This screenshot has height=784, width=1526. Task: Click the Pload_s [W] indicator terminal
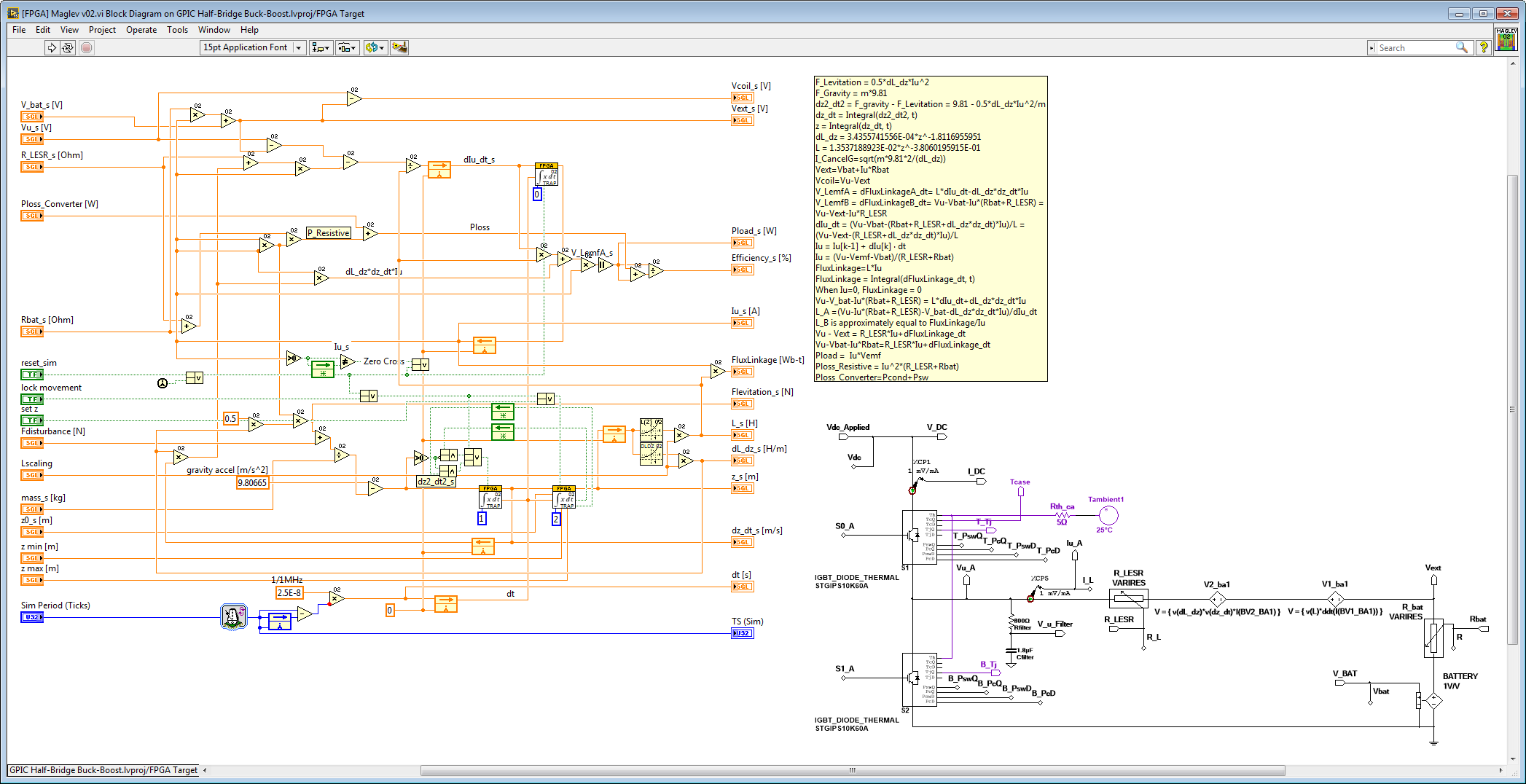tap(743, 243)
